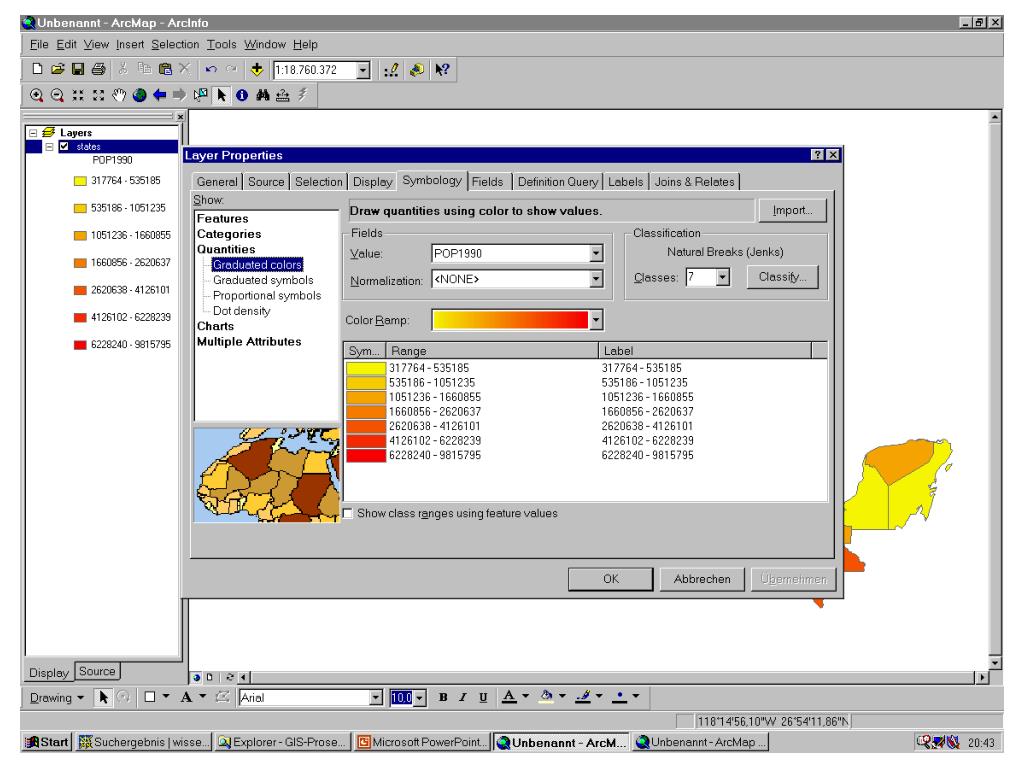Click the Classify... button
The image size is (1024, 768).
click(x=782, y=277)
